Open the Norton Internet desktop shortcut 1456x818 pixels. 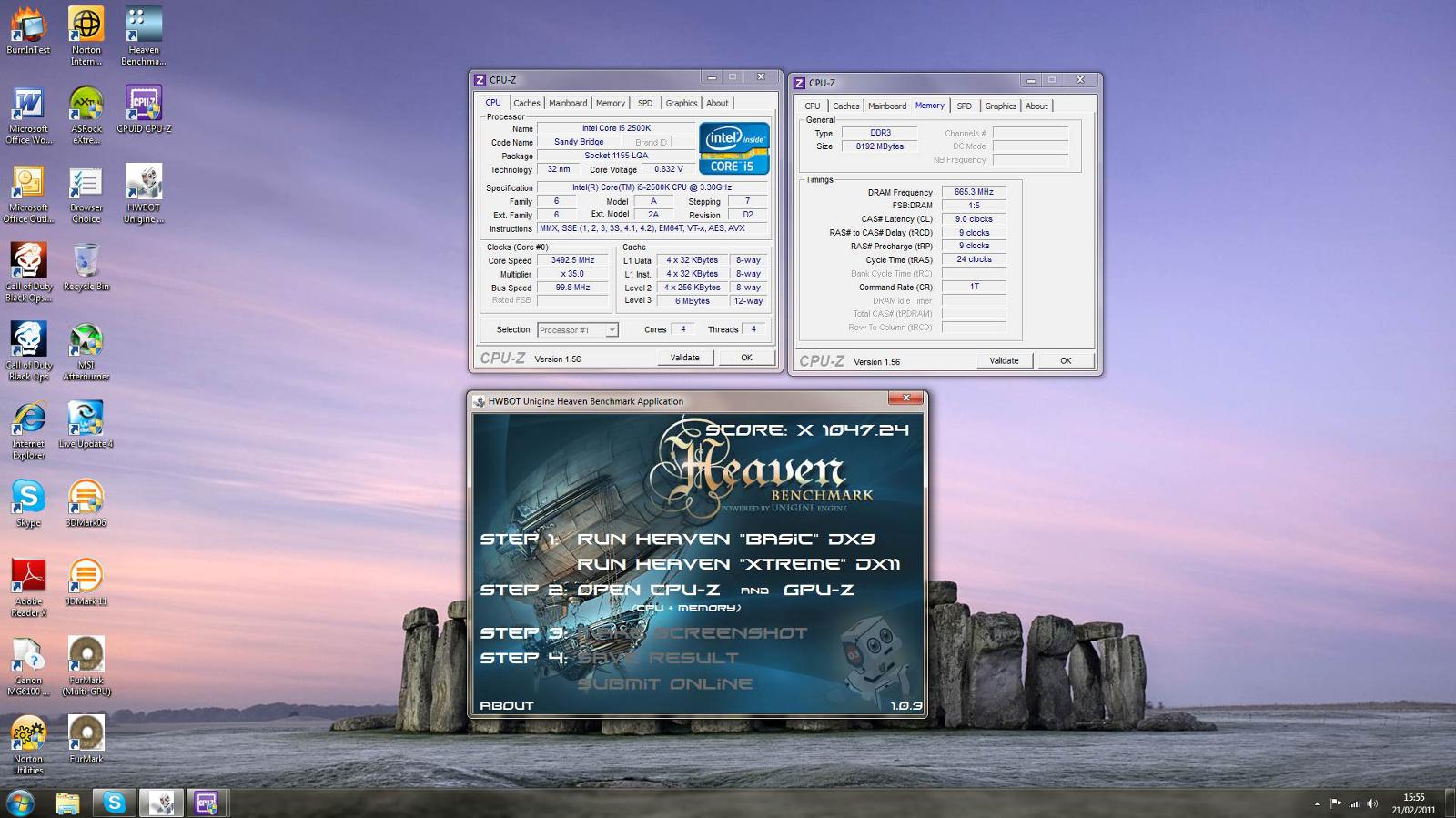coord(86,36)
